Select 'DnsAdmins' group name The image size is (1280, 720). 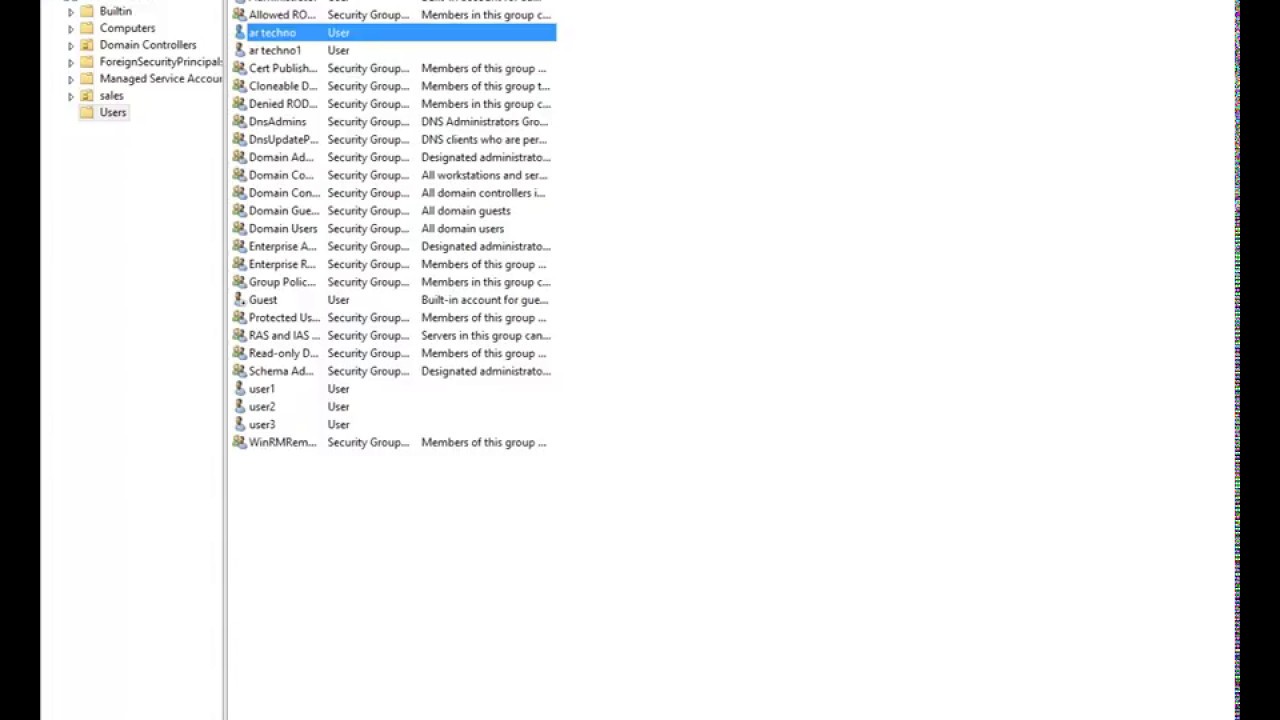277,122
